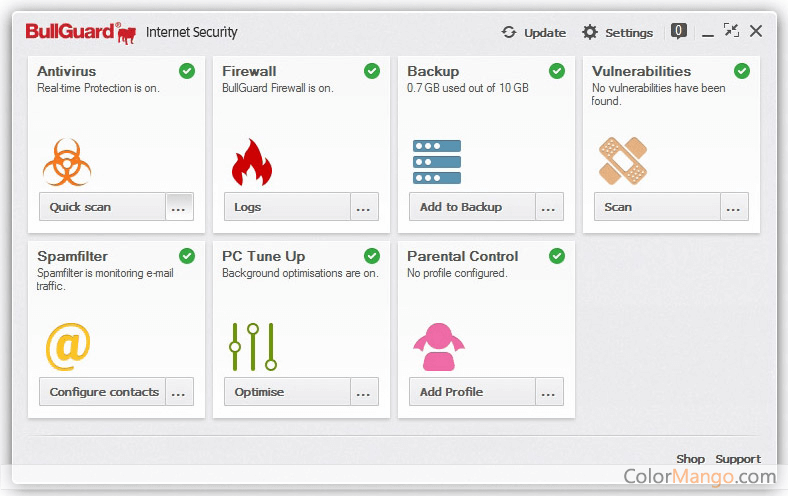This screenshot has height=496, width=788.
Task: Open more options beside Configure contacts
Action: [179, 392]
